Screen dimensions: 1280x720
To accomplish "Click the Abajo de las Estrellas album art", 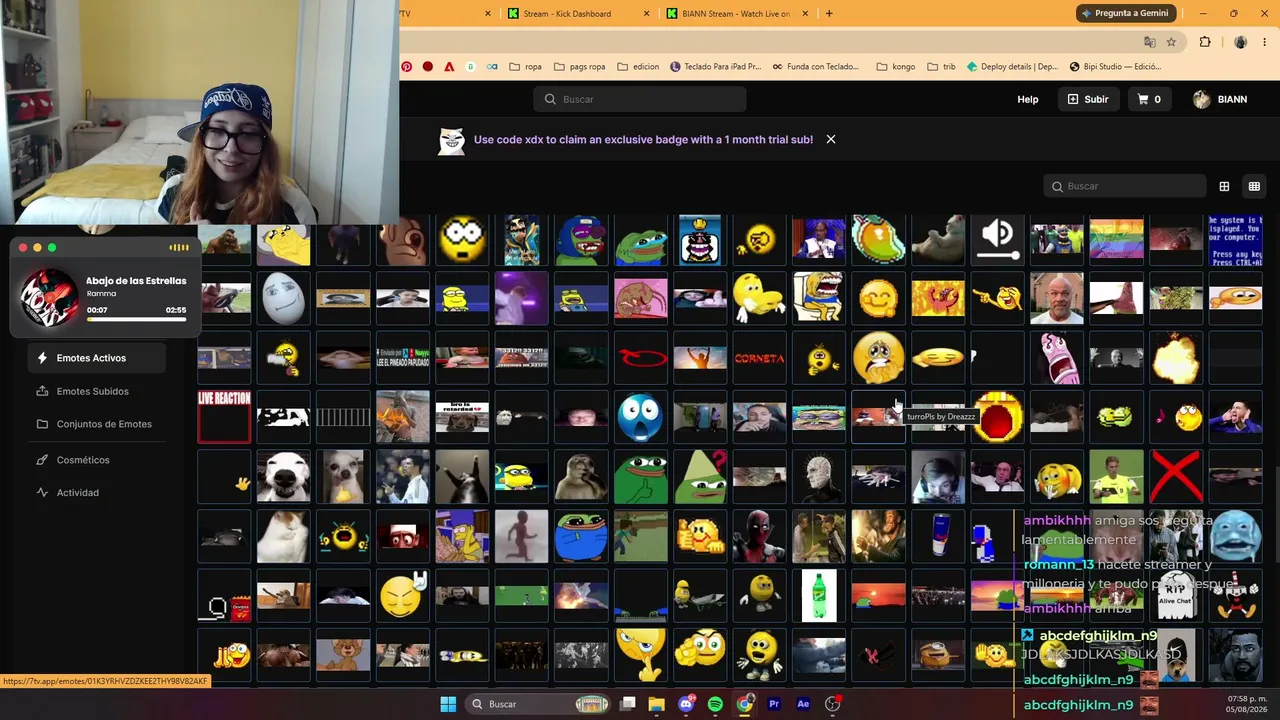I will 49,297.
